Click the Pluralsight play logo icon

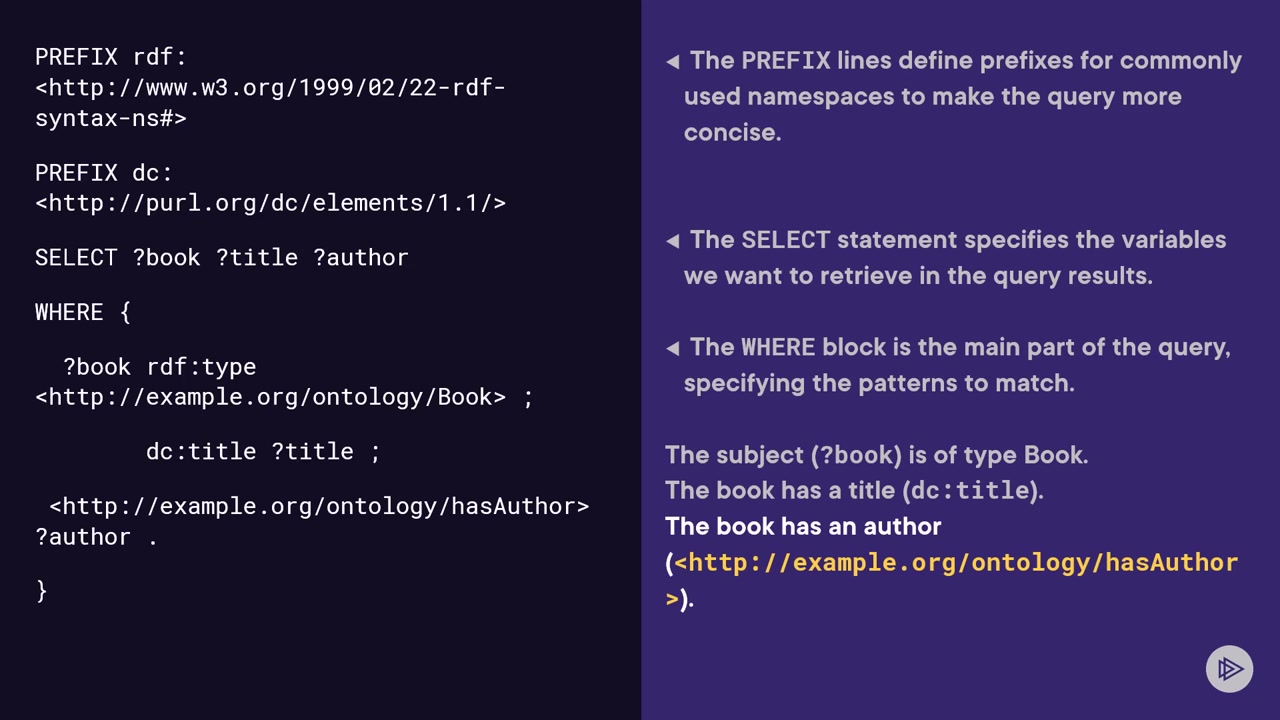tap(1229, 669)
